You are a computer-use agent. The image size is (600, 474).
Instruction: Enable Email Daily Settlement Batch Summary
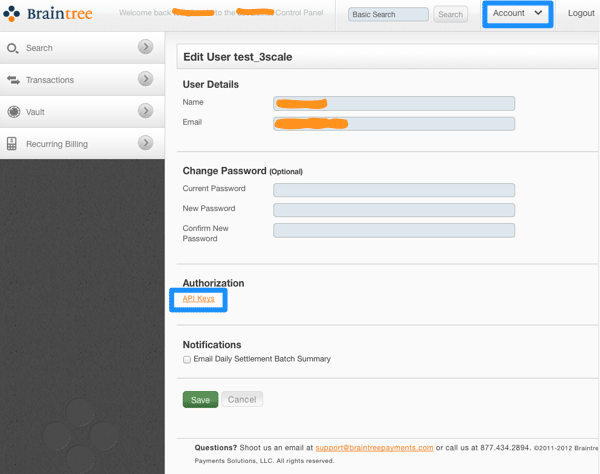pos(187,359)
